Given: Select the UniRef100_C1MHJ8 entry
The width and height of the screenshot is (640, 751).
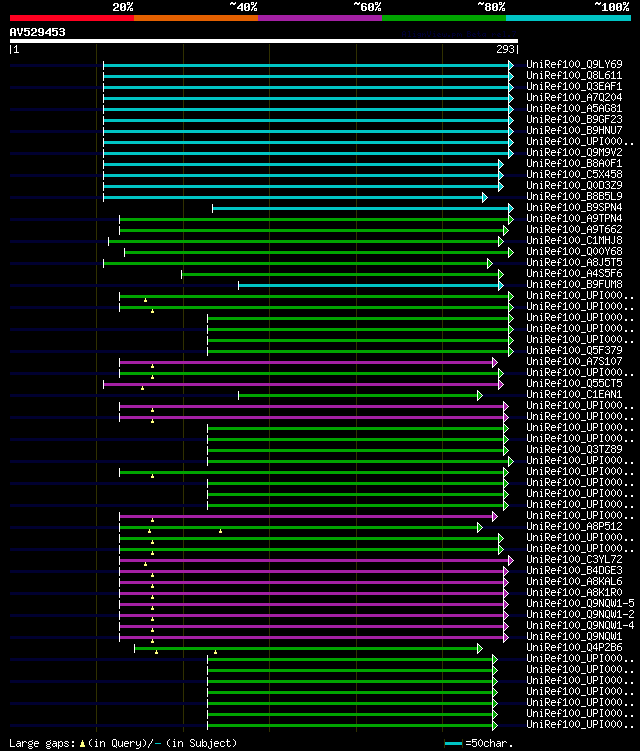Looking at the screenshot, I should pos(574,240).
